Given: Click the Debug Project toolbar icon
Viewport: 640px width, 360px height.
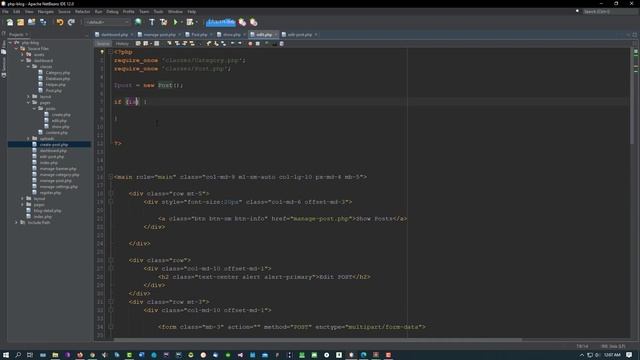Looking at the screenshot, I should coord(189,22).
